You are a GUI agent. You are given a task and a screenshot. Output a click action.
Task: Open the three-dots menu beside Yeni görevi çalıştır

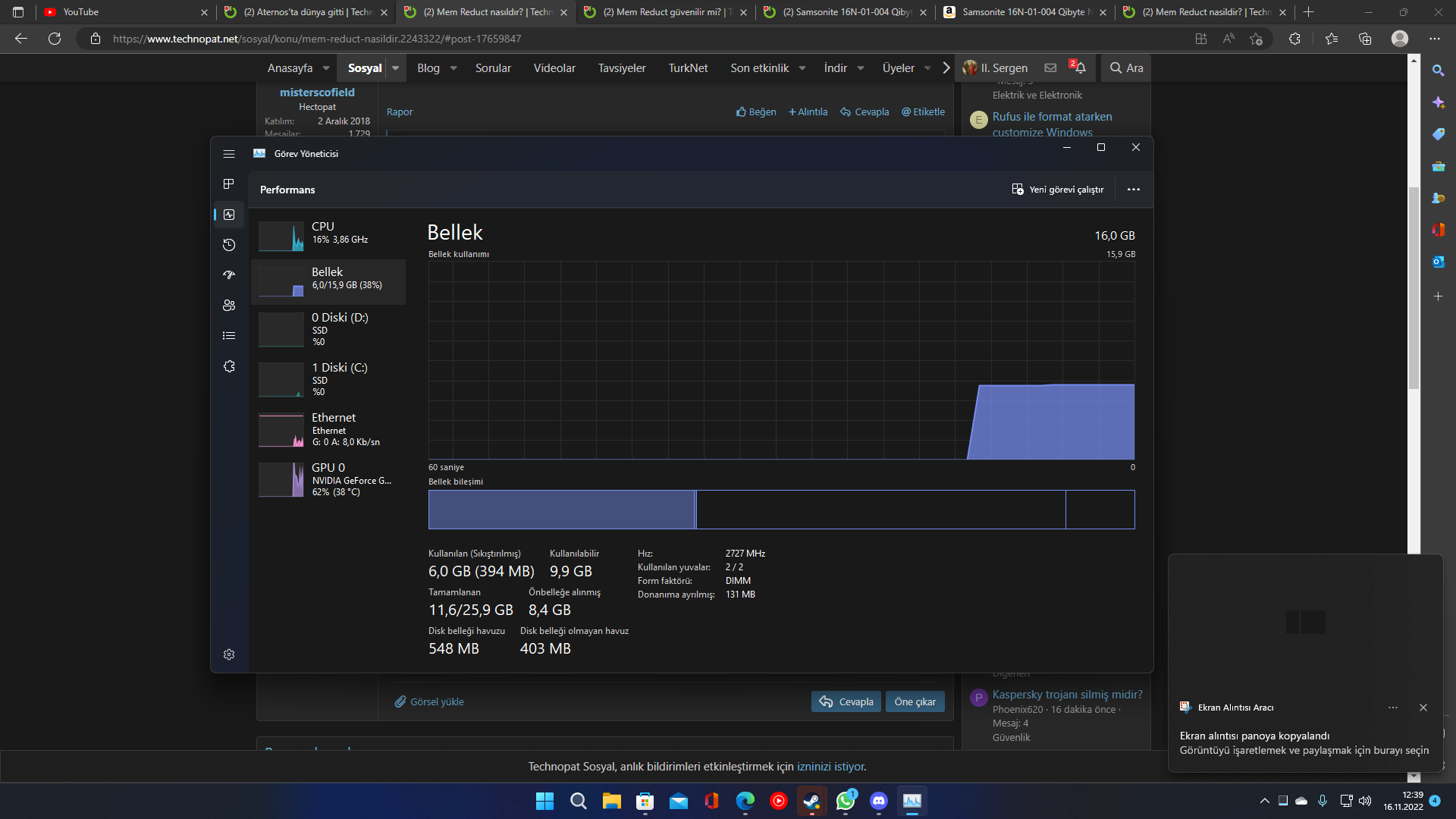point(1133,190)
